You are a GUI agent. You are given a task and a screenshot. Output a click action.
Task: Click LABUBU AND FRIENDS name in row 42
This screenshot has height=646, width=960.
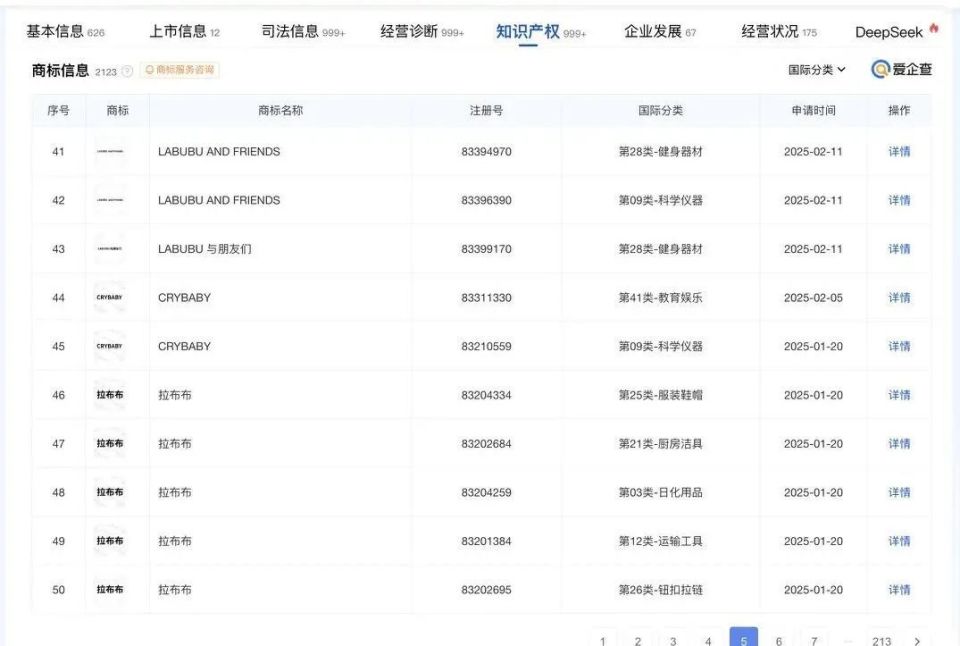click(219, 200)
